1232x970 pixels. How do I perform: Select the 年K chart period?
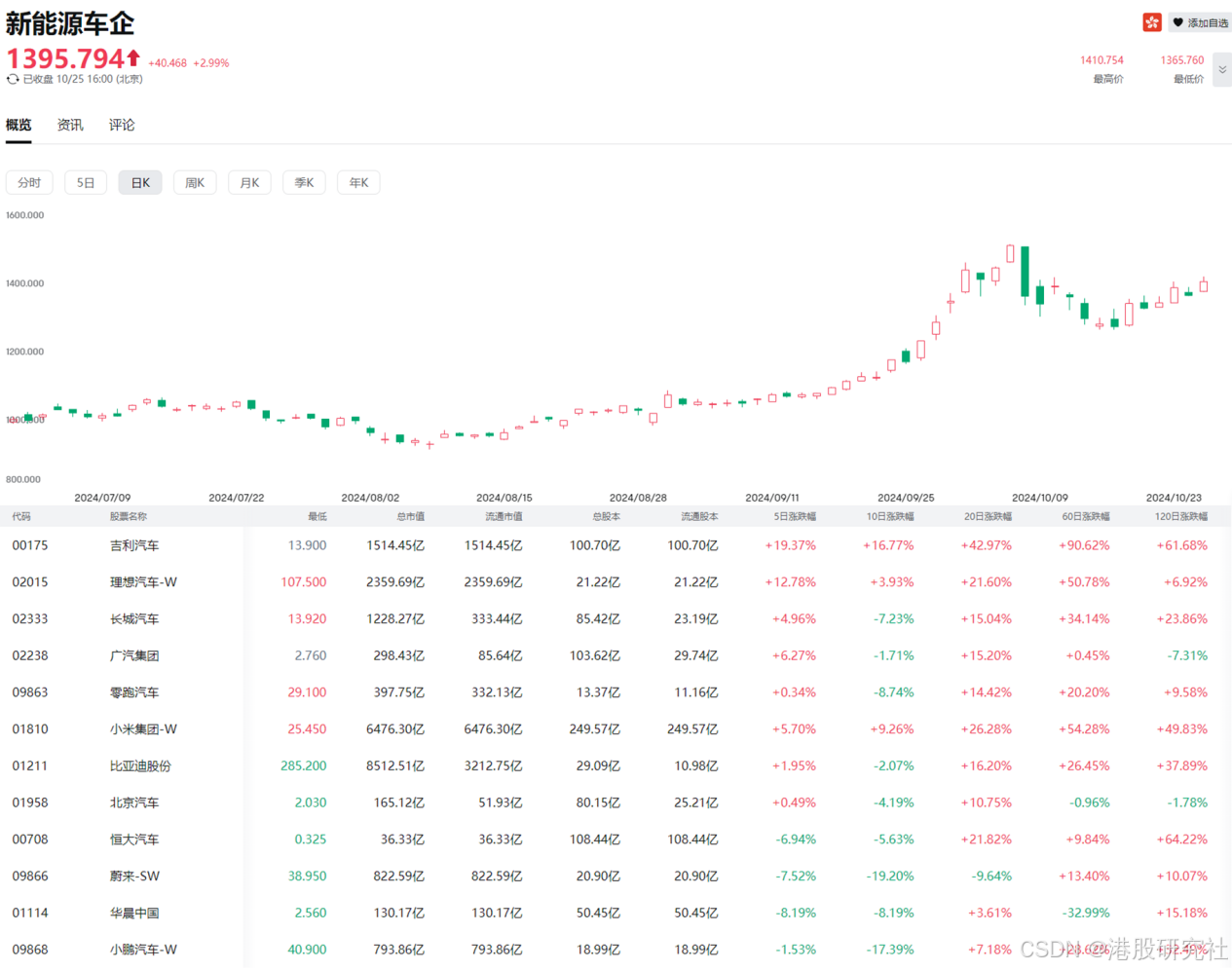tap(358, 182)
